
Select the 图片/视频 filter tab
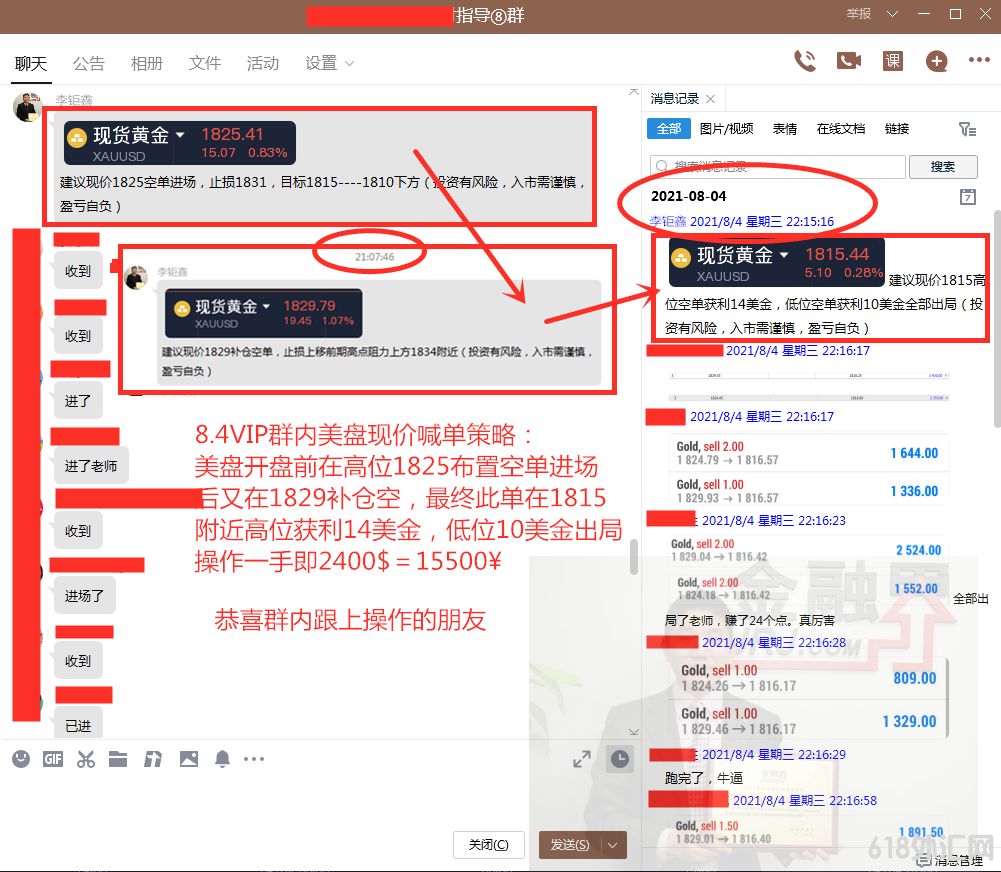click(x=726, y=129)
